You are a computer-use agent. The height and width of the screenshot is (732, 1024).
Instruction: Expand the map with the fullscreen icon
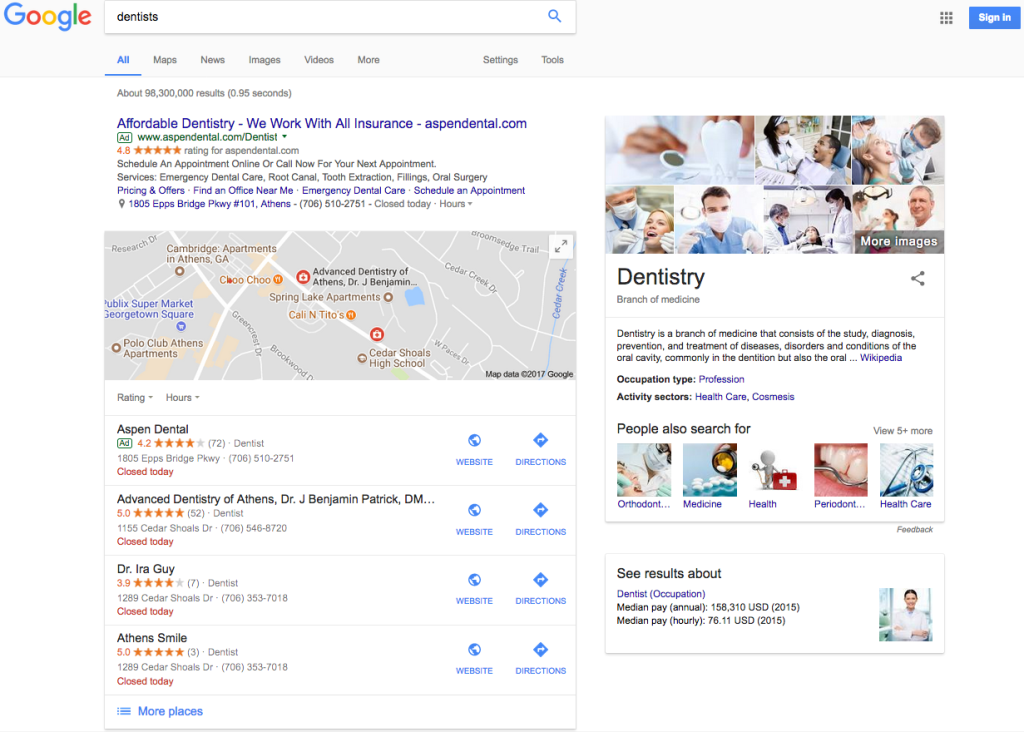[x=561, y=245]
